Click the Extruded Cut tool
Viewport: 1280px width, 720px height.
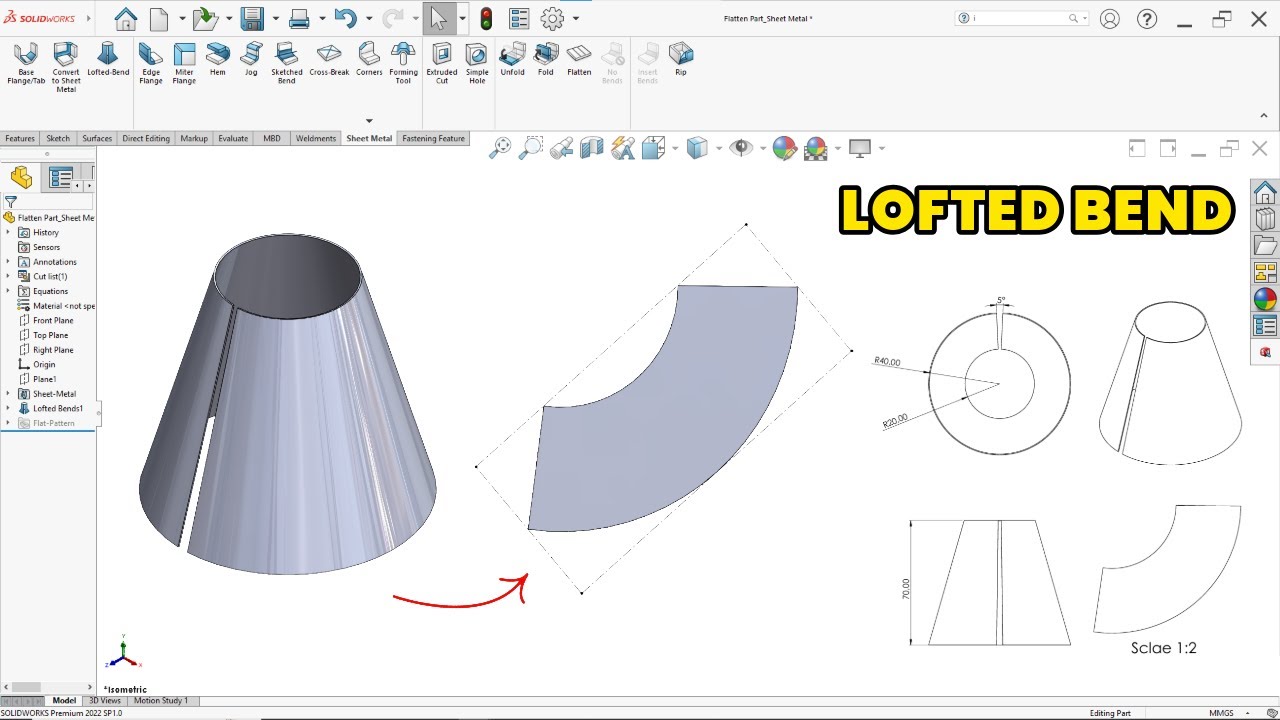tap(442, 62)
